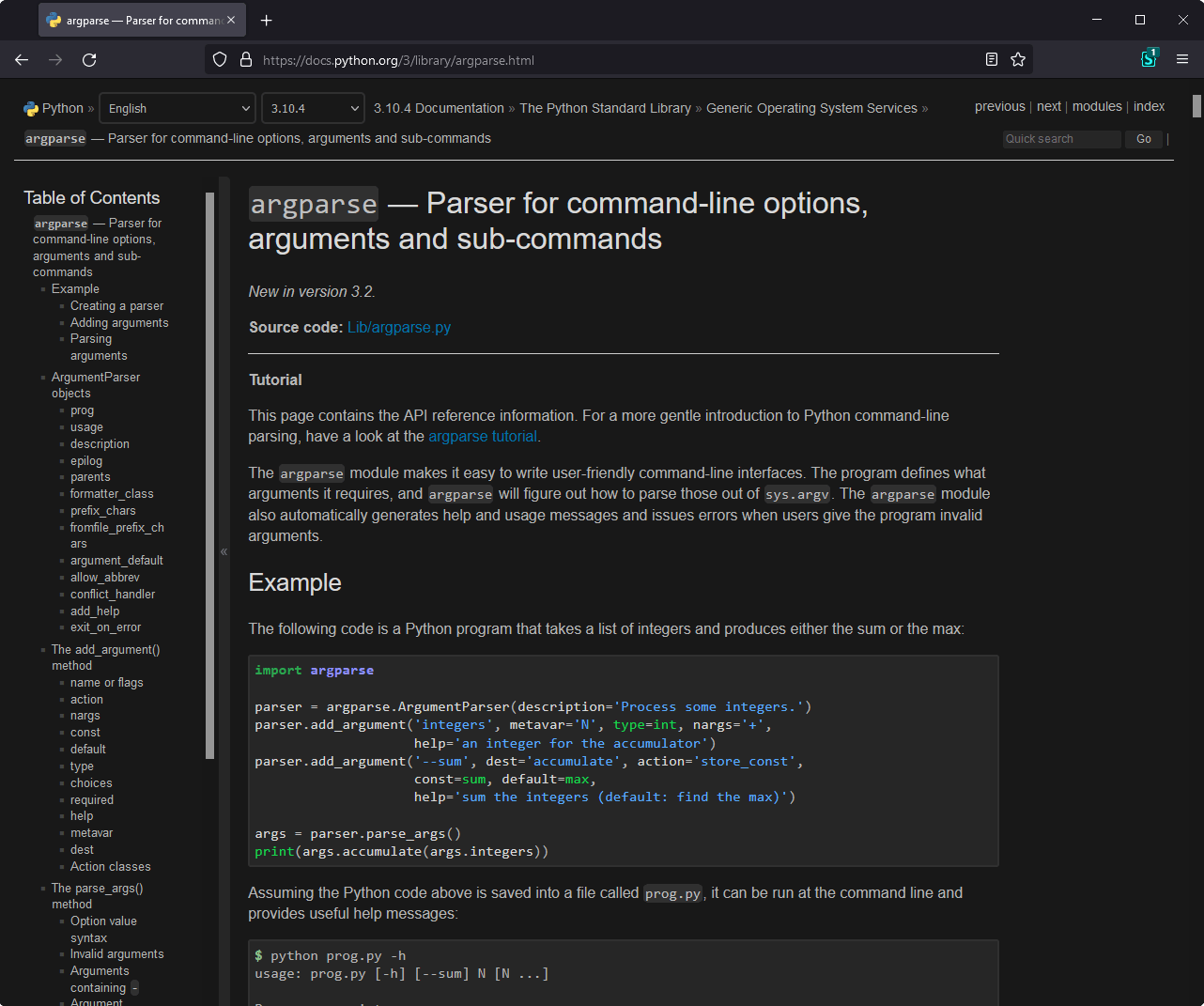The width and height of the screenshot is (1204, 1006).
Task: Reload the current page
Action: tap(89, 59)
